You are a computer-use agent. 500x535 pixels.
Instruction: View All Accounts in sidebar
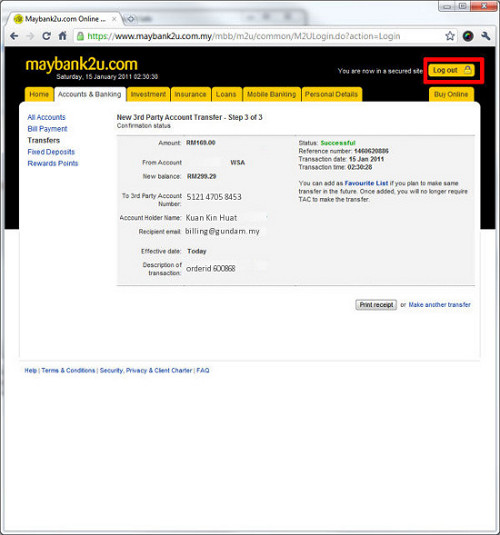[46, 117]
